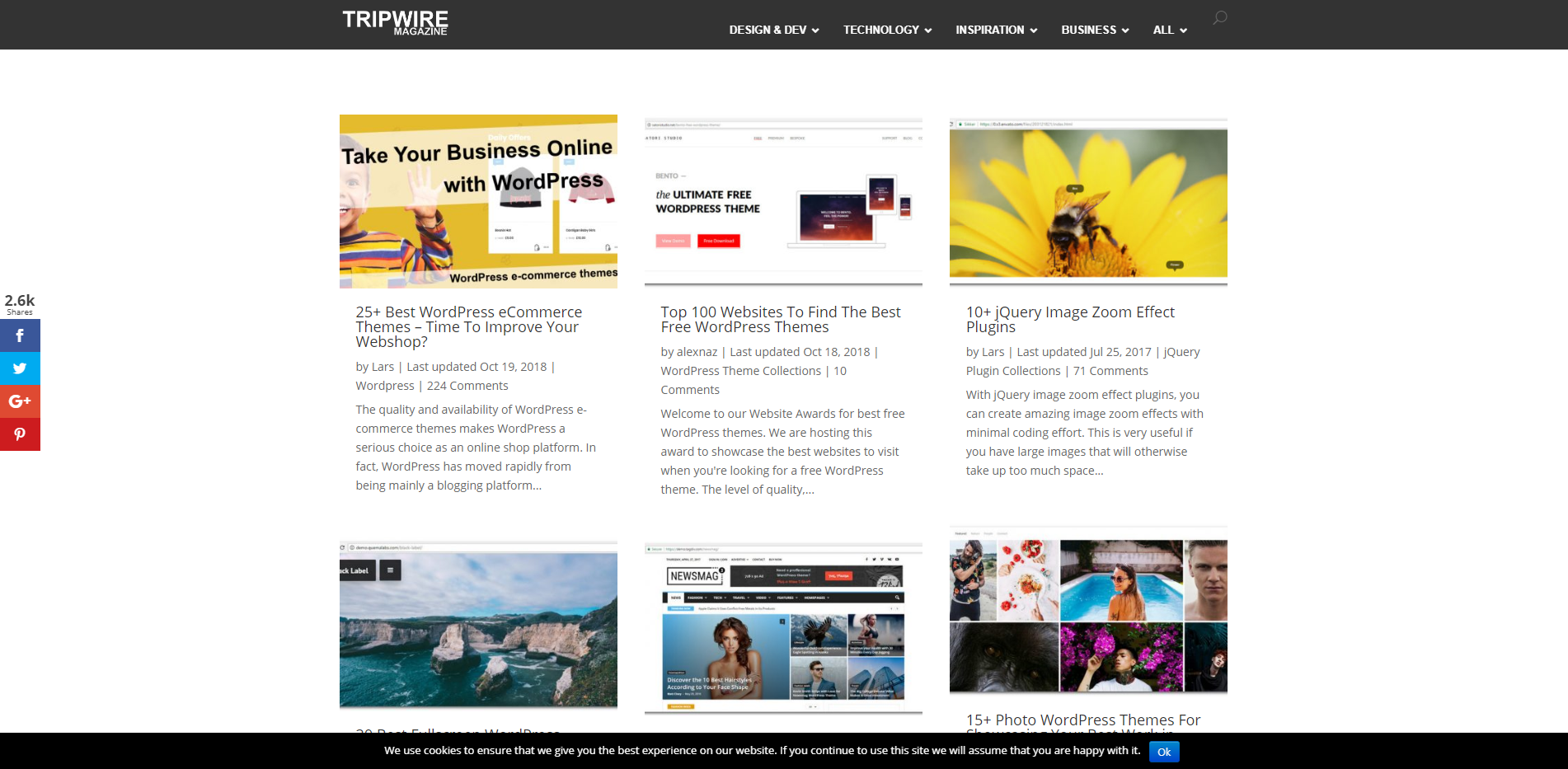This screenshot has height=769, width=1568.
Task: Share on Twitter via sidebar icon
Action: (20, 368)
